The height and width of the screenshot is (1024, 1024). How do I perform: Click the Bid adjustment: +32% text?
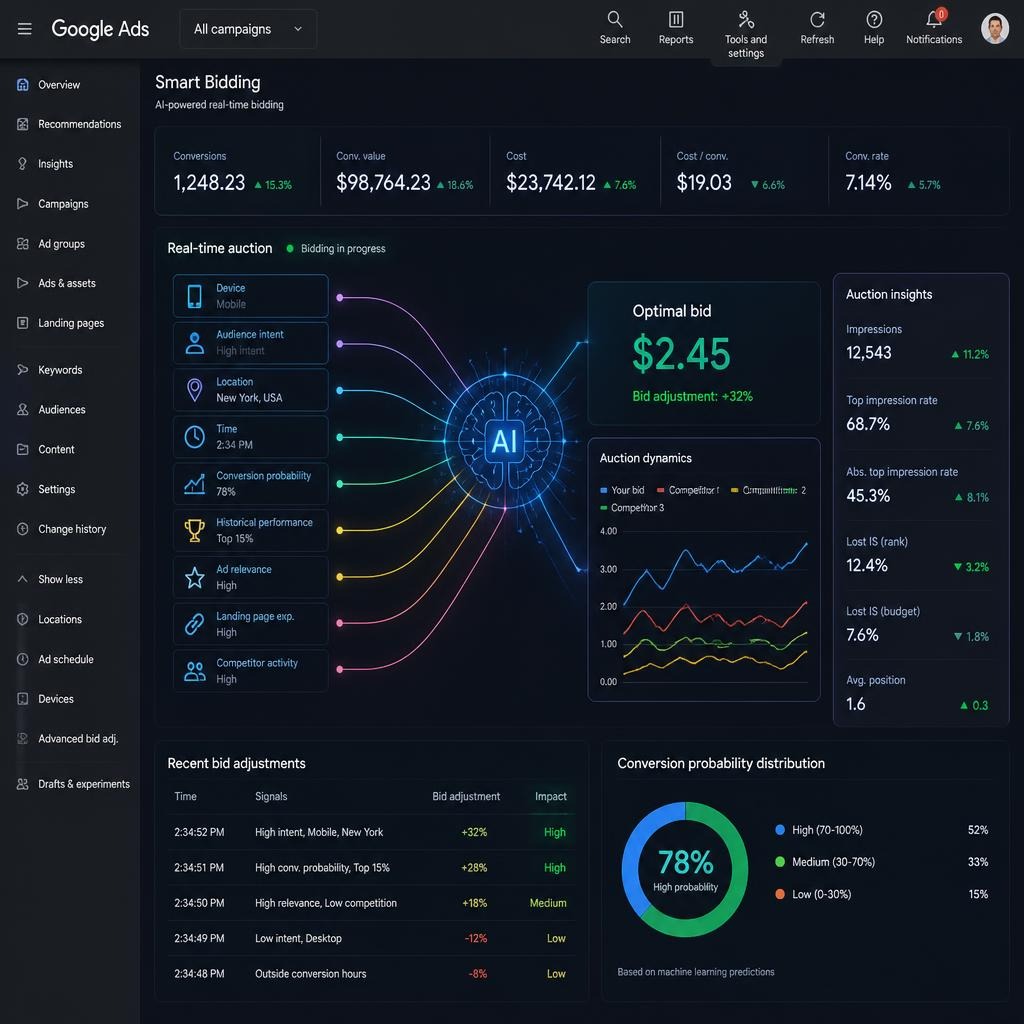pos(692,396)
